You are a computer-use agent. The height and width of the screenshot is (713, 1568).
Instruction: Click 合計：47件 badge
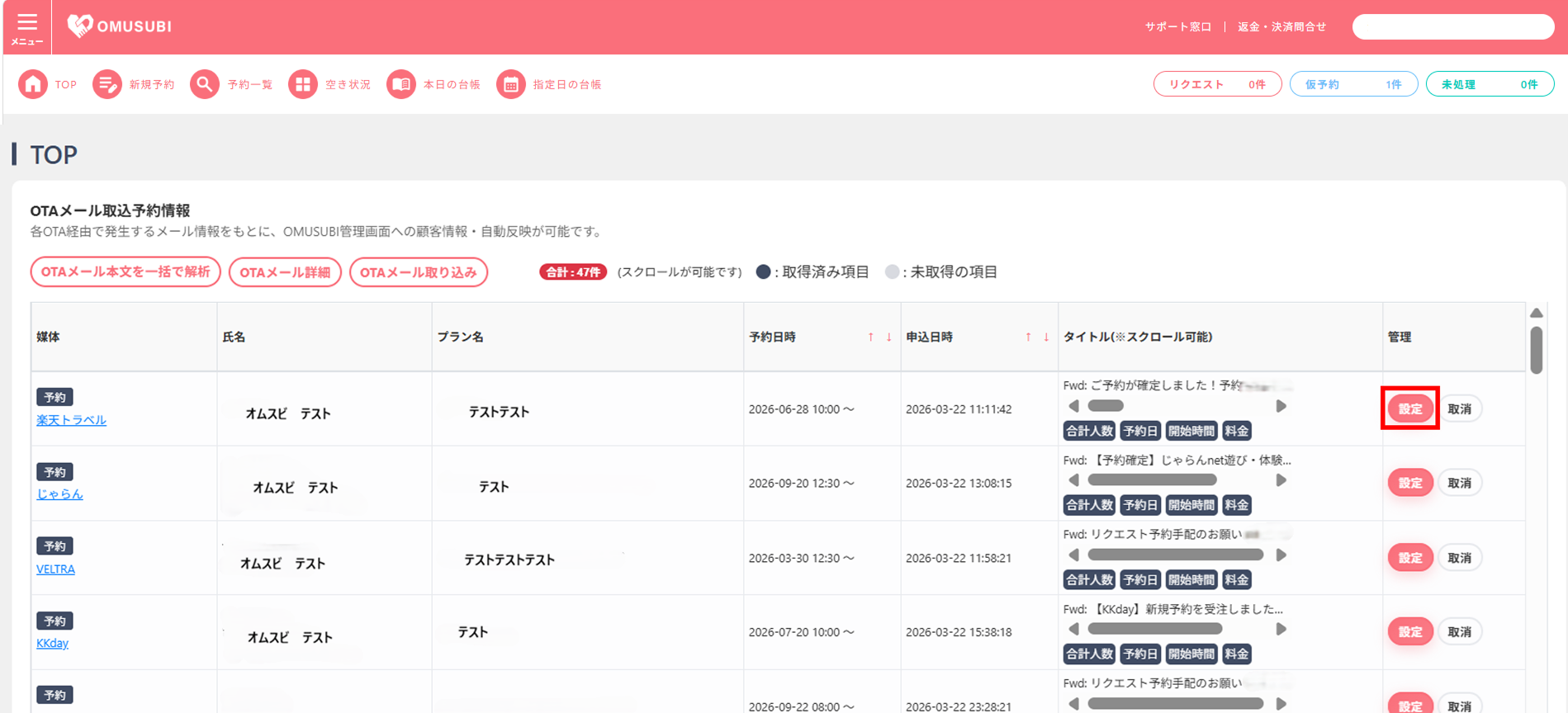(x=573, y=272)
